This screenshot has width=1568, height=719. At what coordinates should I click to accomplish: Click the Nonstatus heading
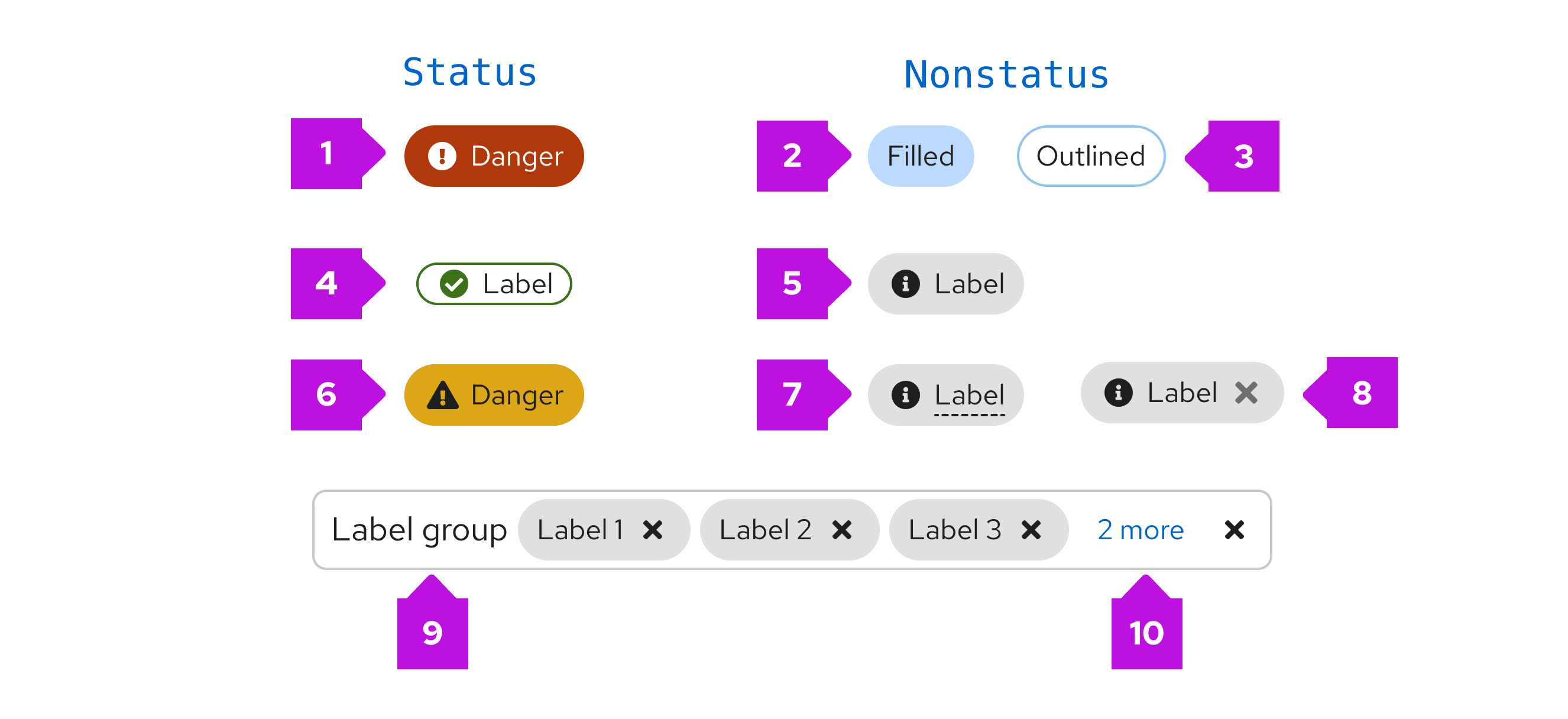point(1006,75)
